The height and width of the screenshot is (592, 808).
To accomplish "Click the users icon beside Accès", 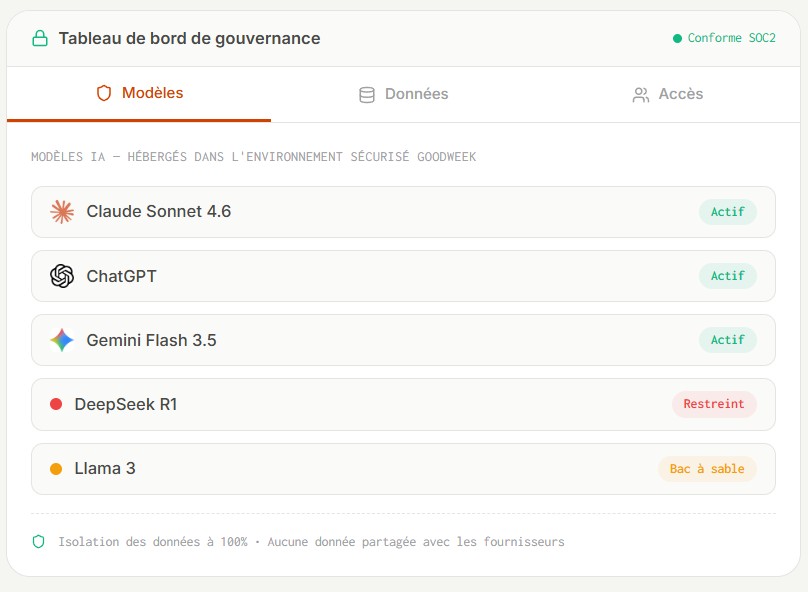I will (x=641, y=95).
